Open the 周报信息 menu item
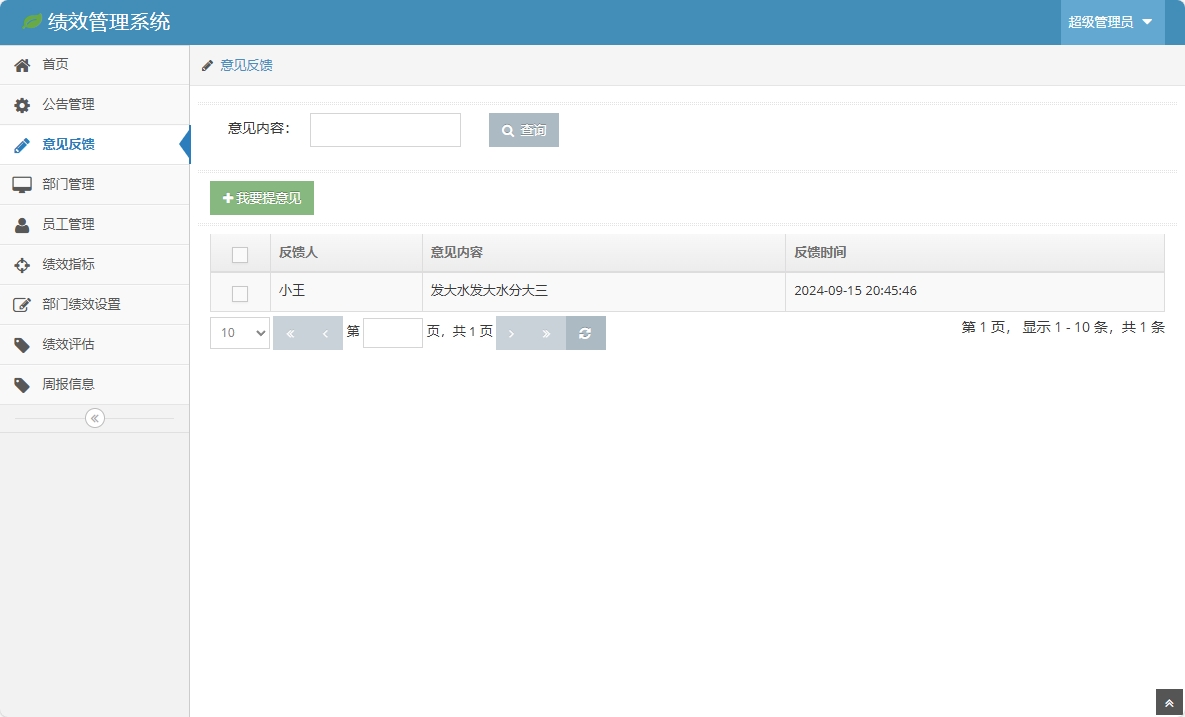Screen dimensions: 1185x717 pyautogui.click(x=68, y=385)
